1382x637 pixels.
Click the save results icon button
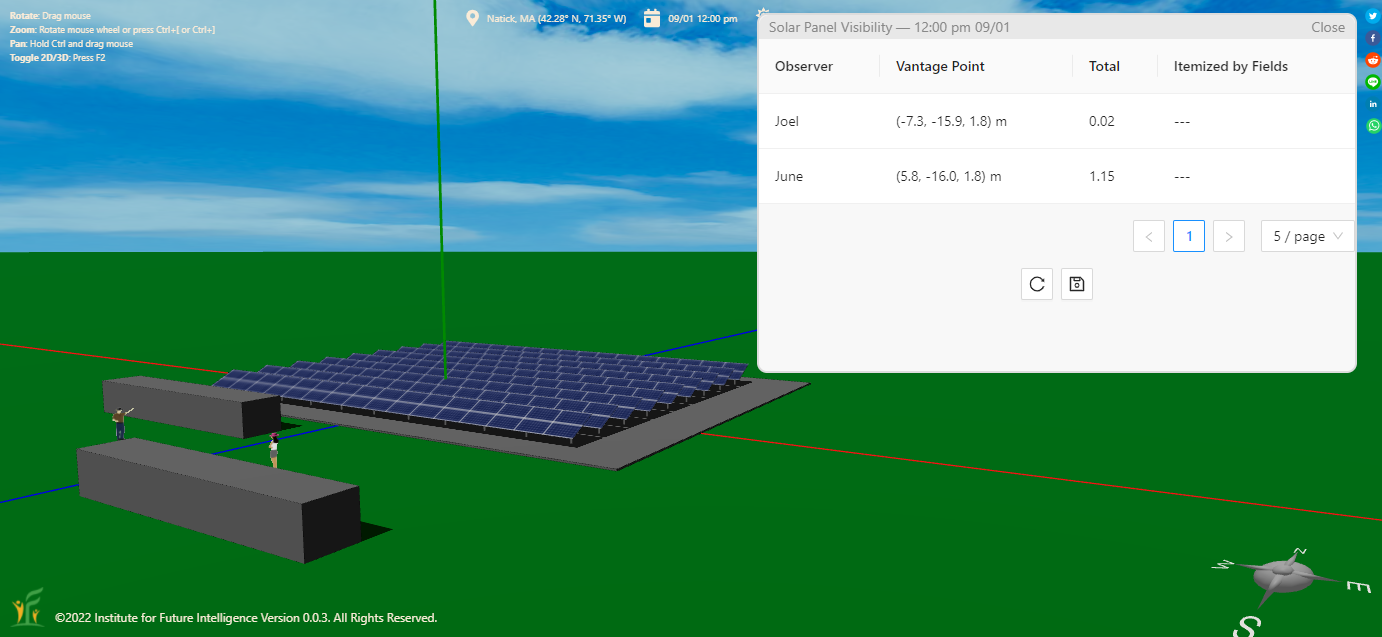(1077, 284)
